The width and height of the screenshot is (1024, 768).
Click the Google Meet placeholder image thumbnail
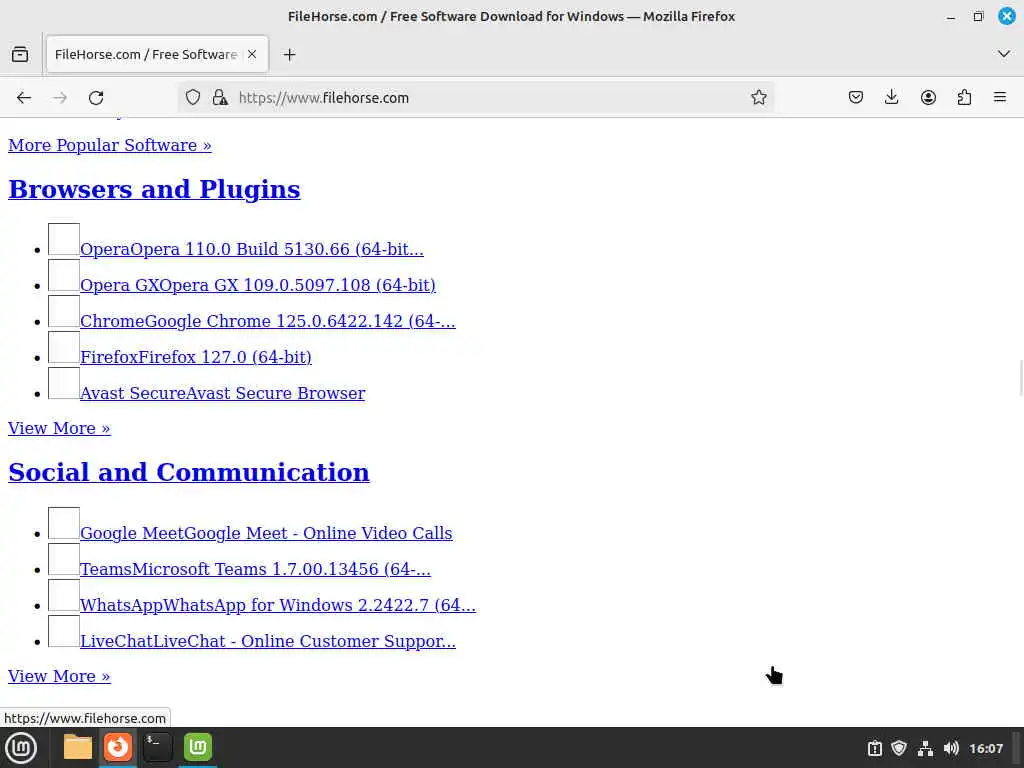pyautogui.click(x=64, y=523)
